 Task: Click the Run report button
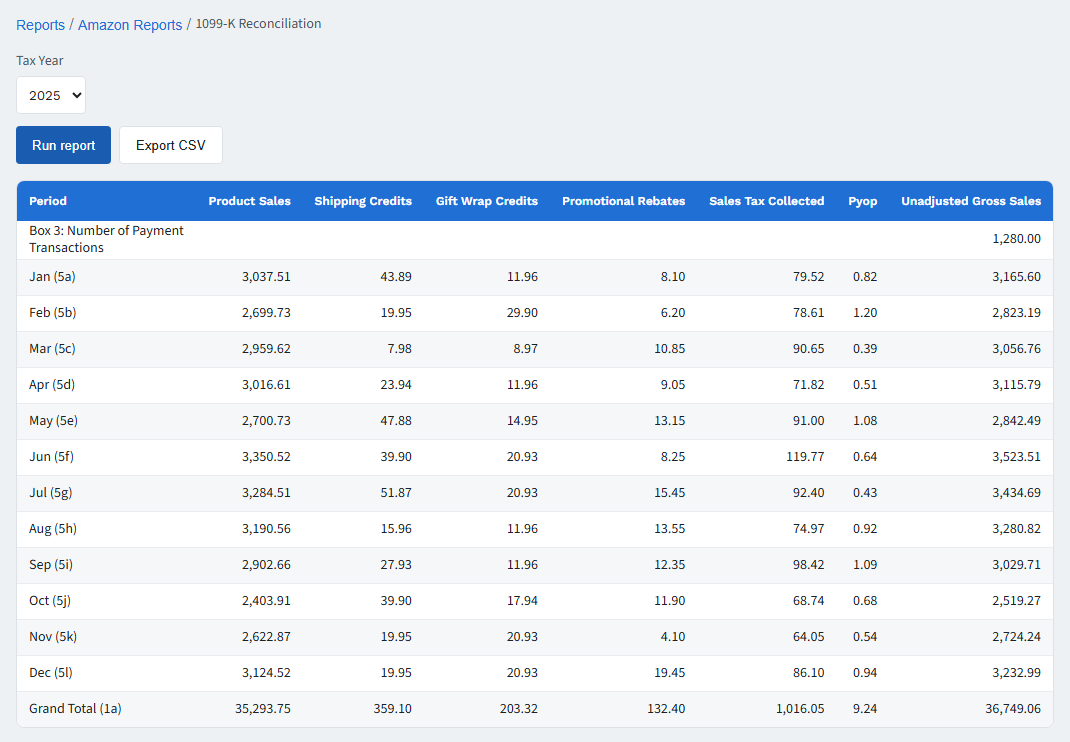[63, 145]
